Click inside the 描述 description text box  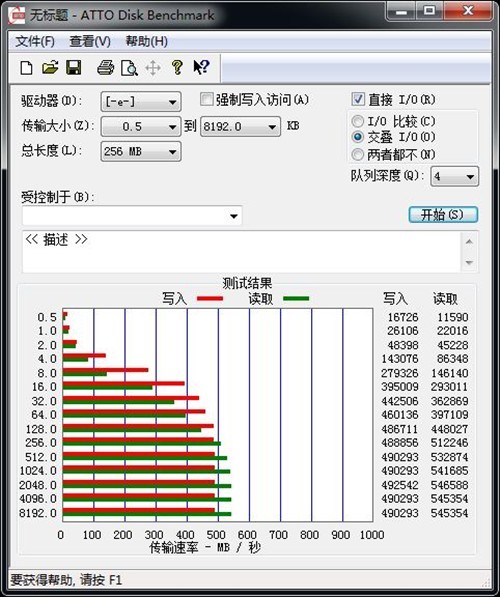pyautogui.click(x=242, y=252)
